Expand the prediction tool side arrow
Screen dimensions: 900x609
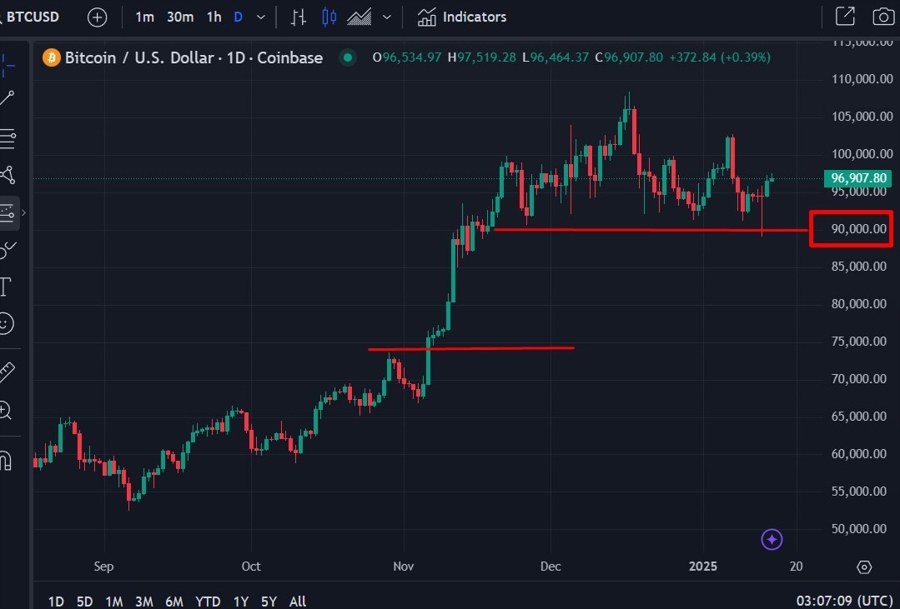(24, 213)
